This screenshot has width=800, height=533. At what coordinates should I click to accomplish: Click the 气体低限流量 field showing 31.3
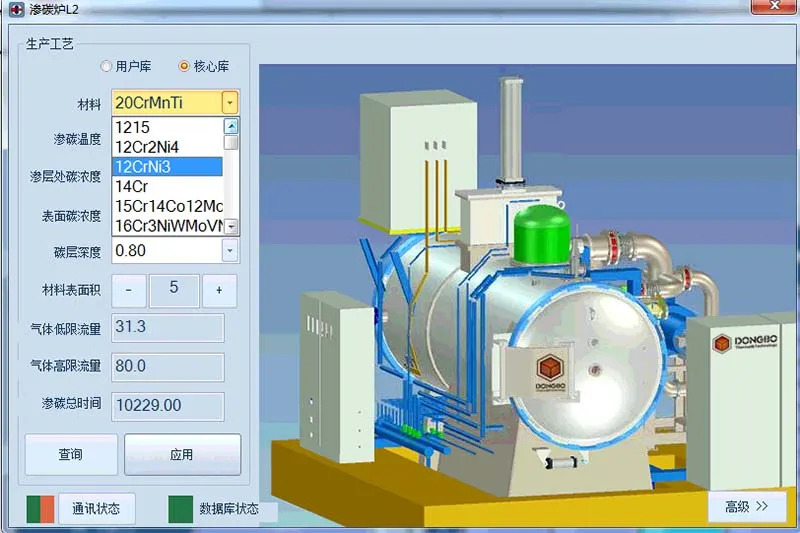click(168, 327)
